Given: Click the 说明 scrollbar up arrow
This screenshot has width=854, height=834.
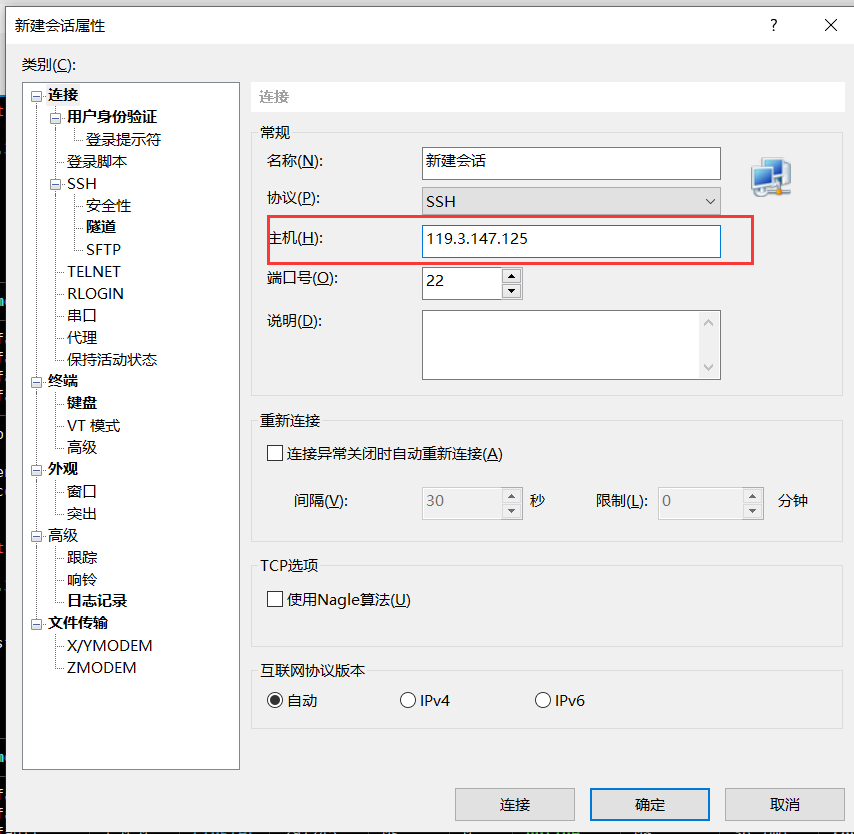Looking at the screenshot, I should pos(709,322).
